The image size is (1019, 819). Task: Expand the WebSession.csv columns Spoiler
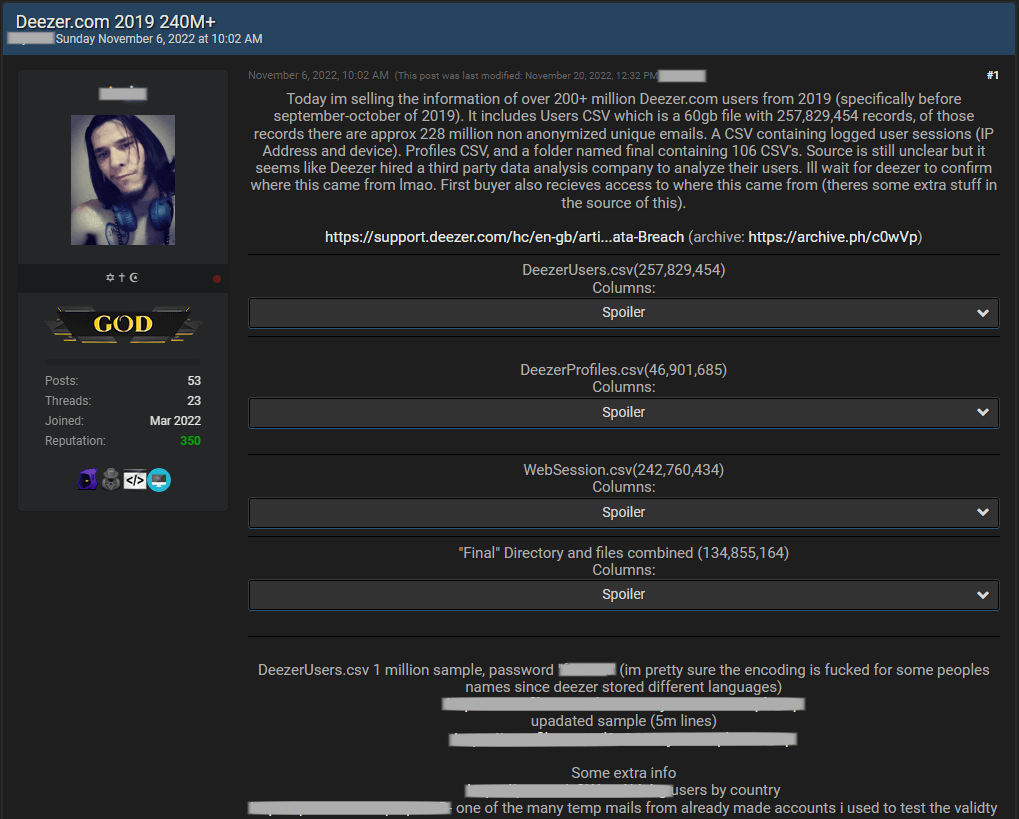point(623,512)
